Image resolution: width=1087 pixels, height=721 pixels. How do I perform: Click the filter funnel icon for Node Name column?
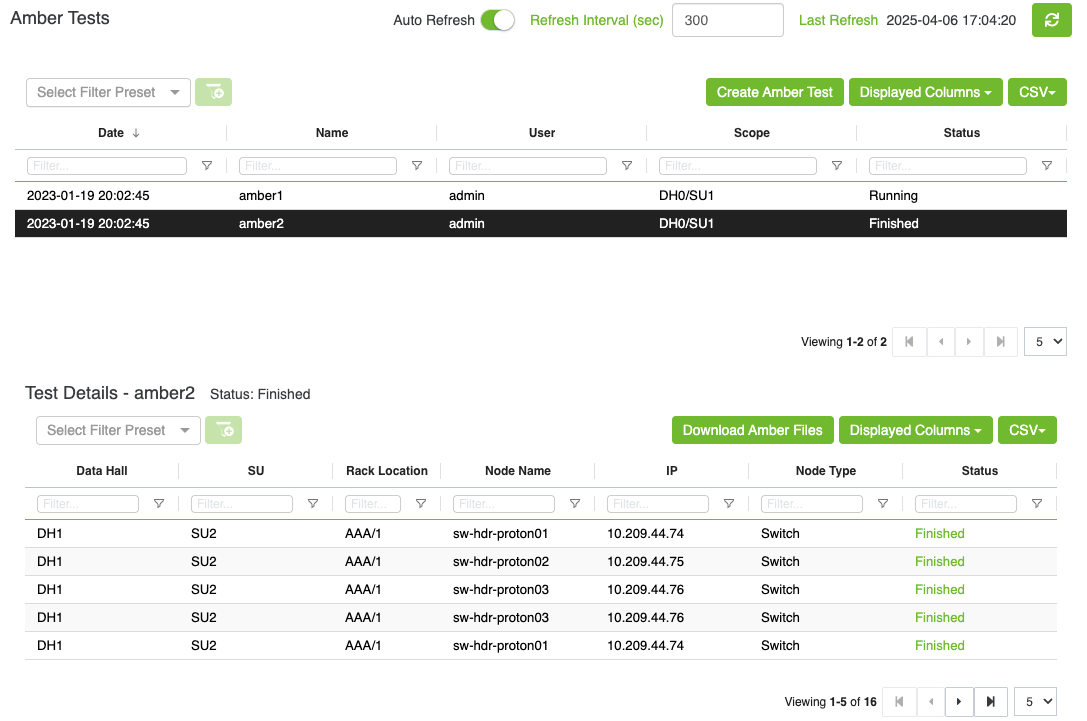(574, 504)
